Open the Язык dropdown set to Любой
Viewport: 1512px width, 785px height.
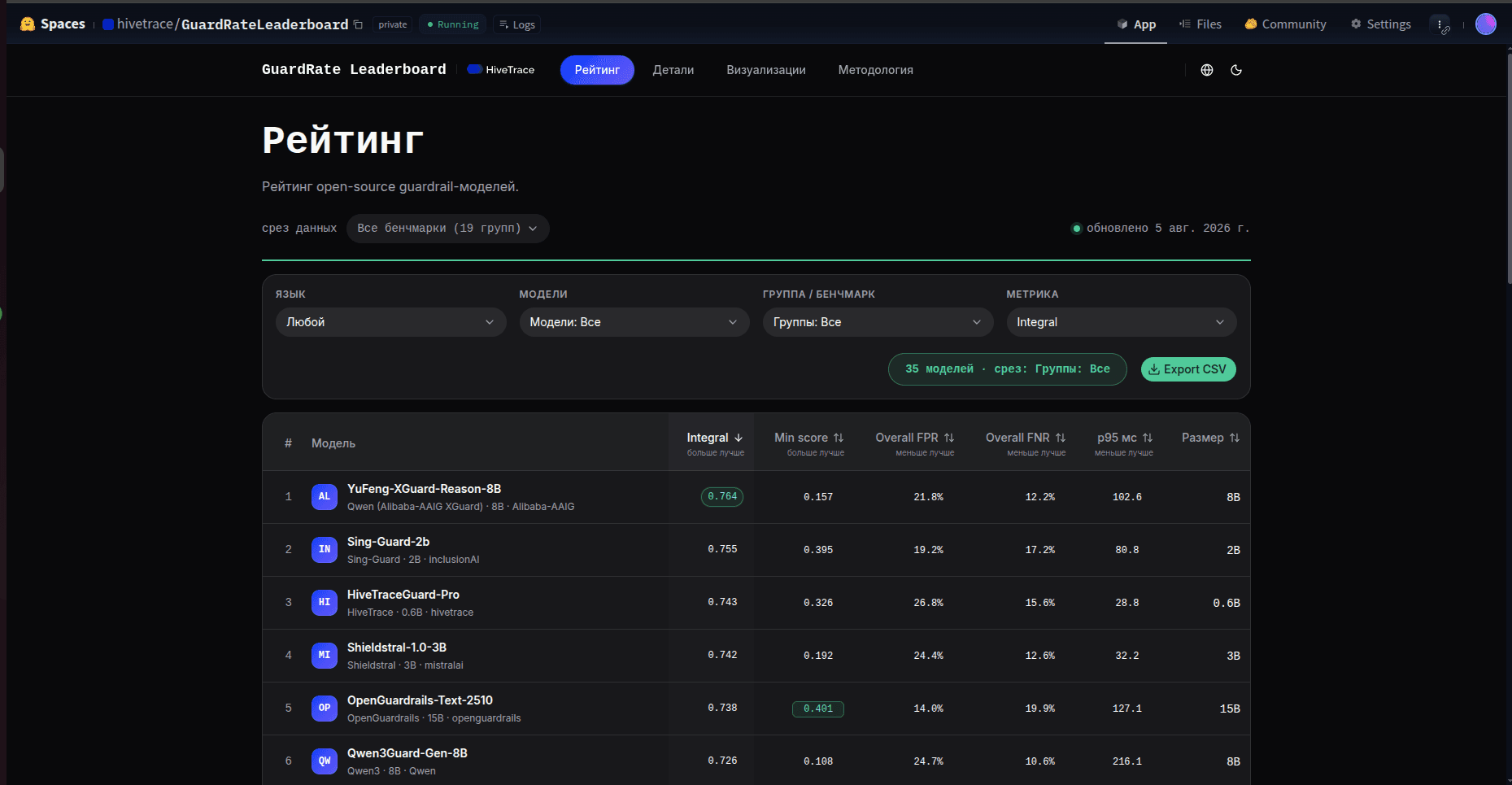(x=390, y=322)
